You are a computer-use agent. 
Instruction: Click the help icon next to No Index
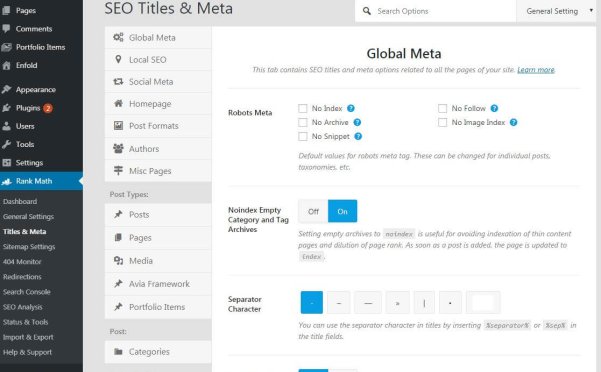point(351,108)
